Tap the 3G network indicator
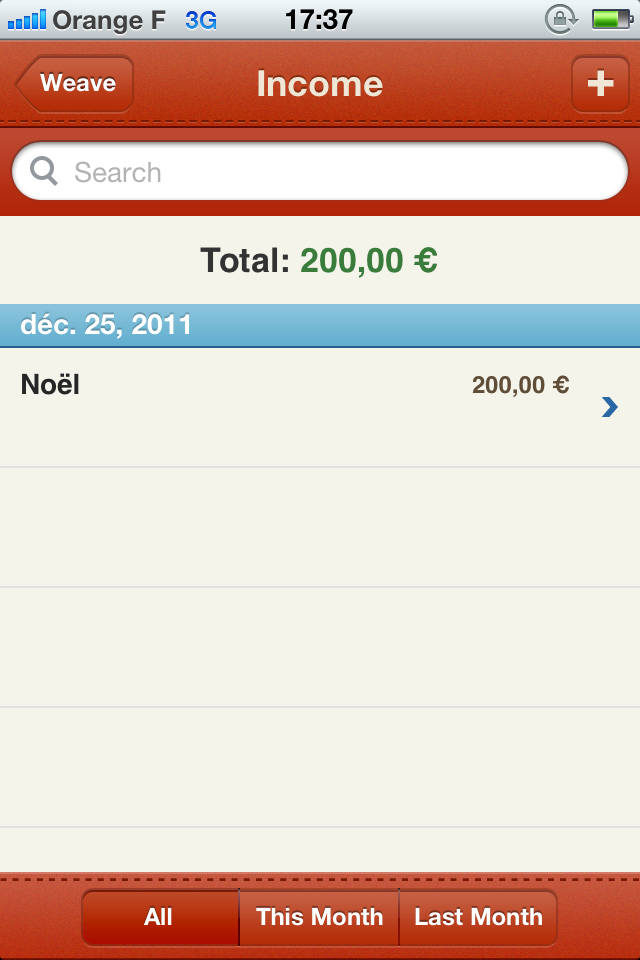 [200, 19]
